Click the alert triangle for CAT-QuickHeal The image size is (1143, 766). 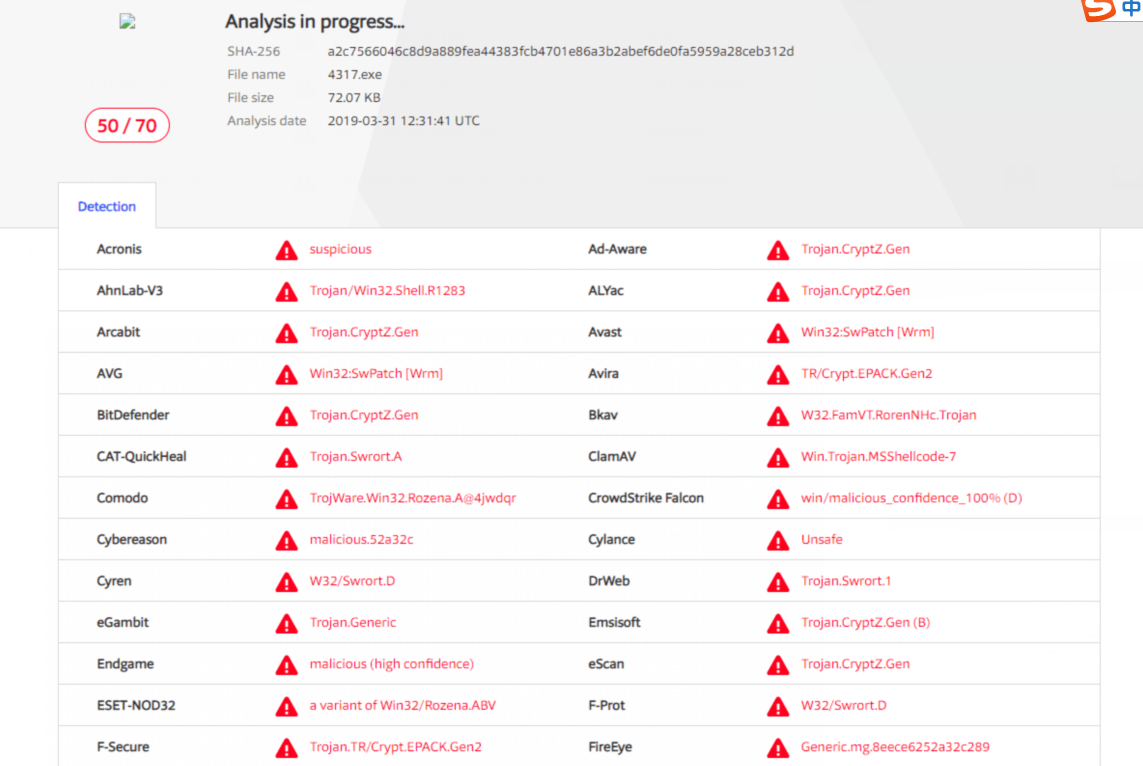pyautogui.click(x=286, y=458)
